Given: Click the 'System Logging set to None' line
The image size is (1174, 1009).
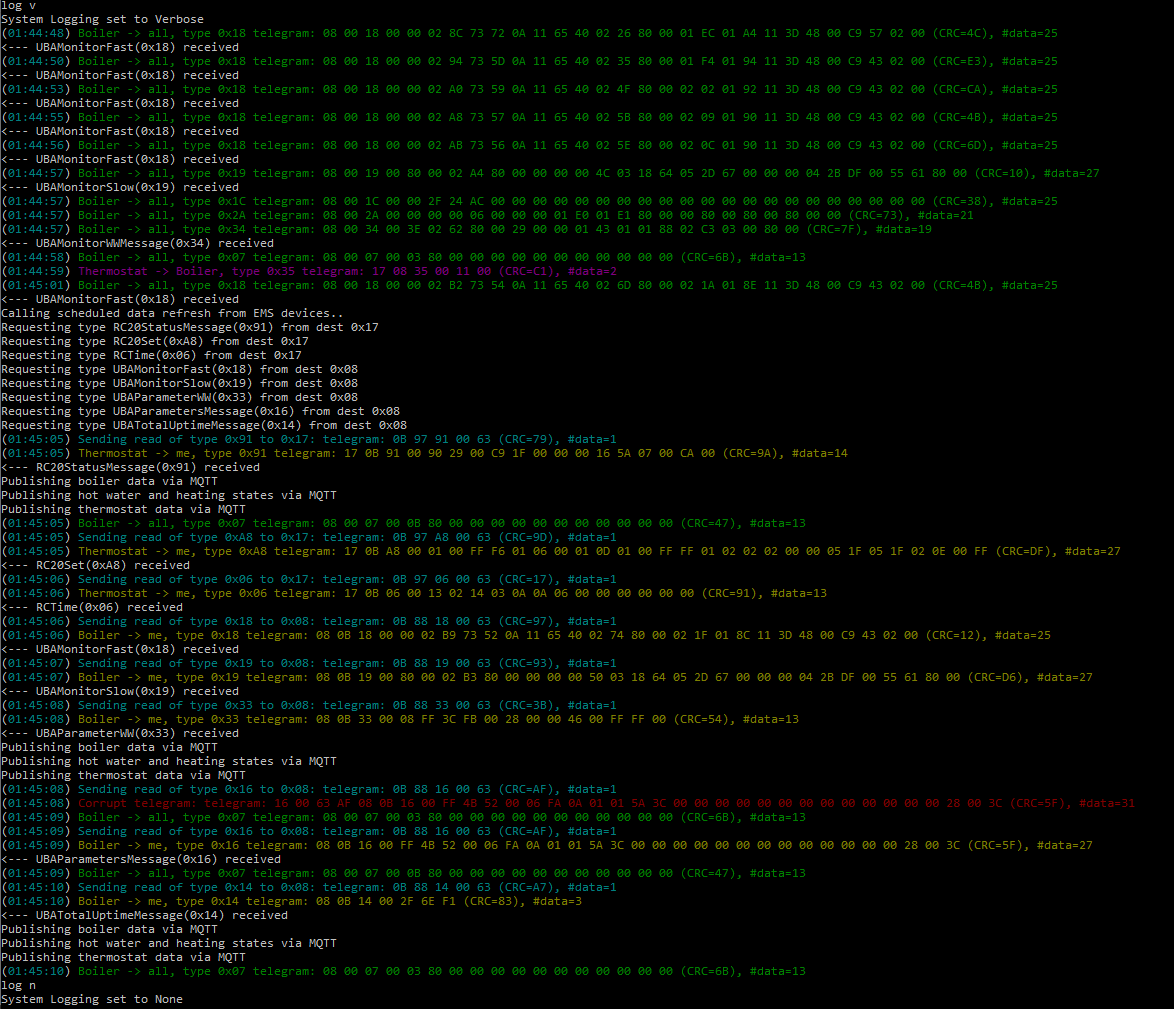Looking at the screenshot, I should coord(97,999).
